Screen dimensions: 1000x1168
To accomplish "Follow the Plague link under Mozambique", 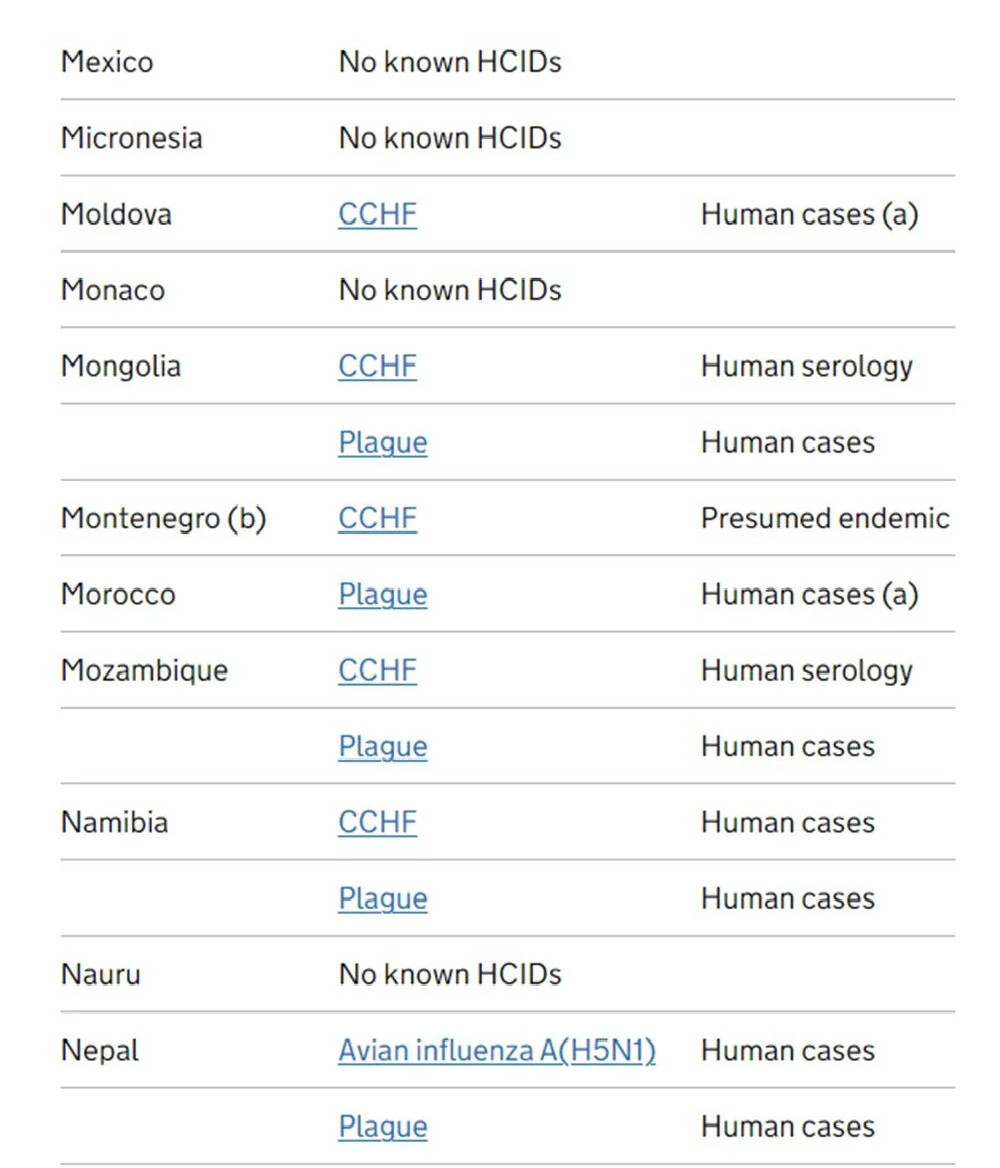I will 383,747.
